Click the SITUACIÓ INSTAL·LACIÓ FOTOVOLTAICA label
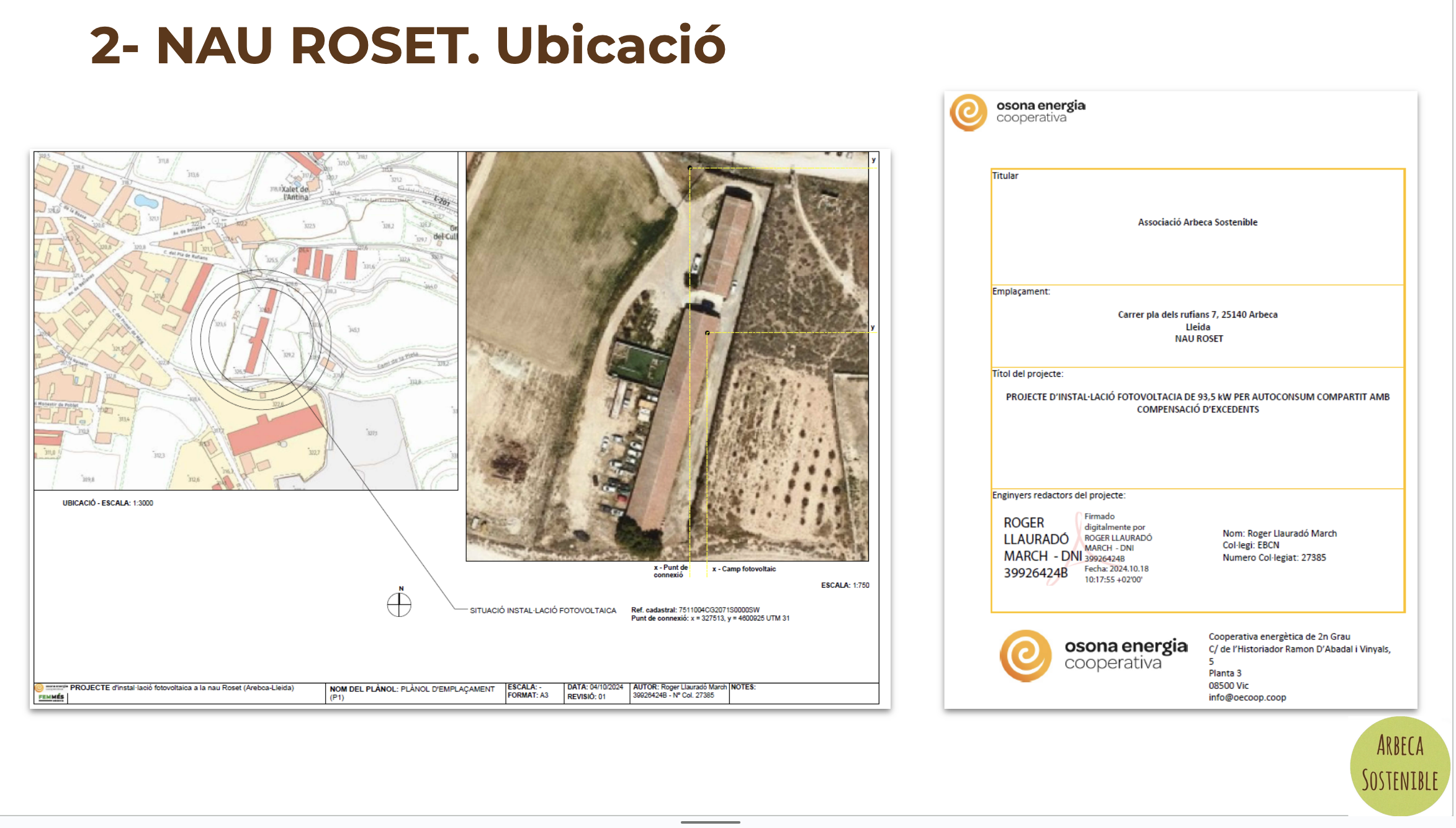1456x828 pixels. click(x=542, y=611)
